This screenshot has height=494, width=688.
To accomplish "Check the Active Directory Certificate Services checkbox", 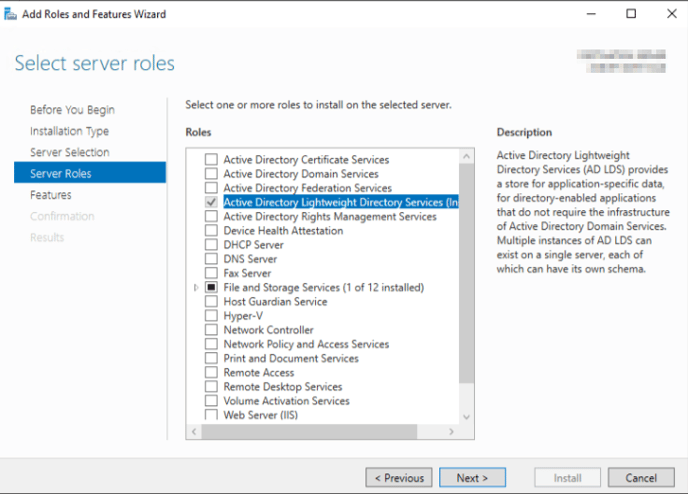I will pyautogui.click(x=211, y=160).
